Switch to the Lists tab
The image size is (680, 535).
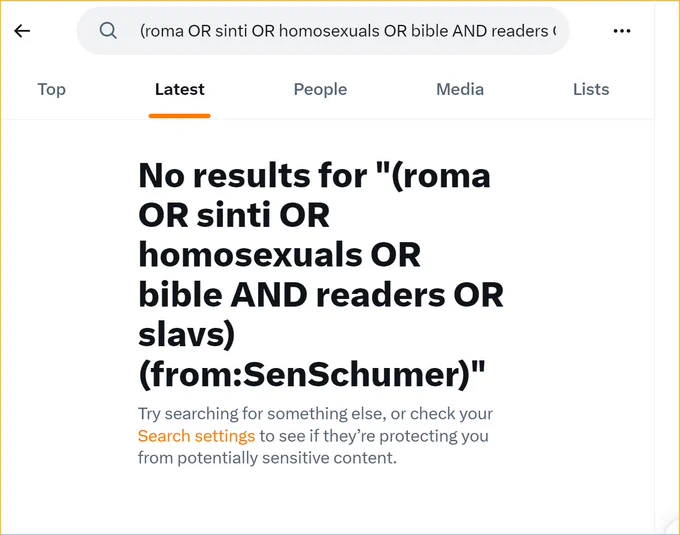591,89
